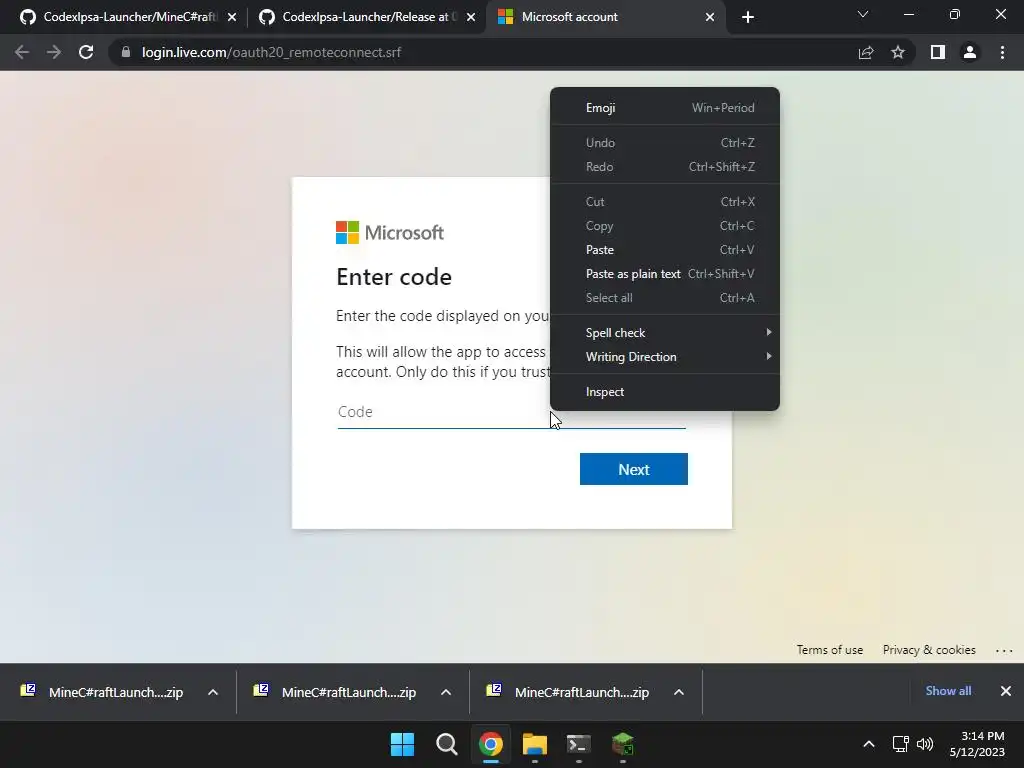Close the CodexIpsa-Launcher/Release tab

coord(471,17)
